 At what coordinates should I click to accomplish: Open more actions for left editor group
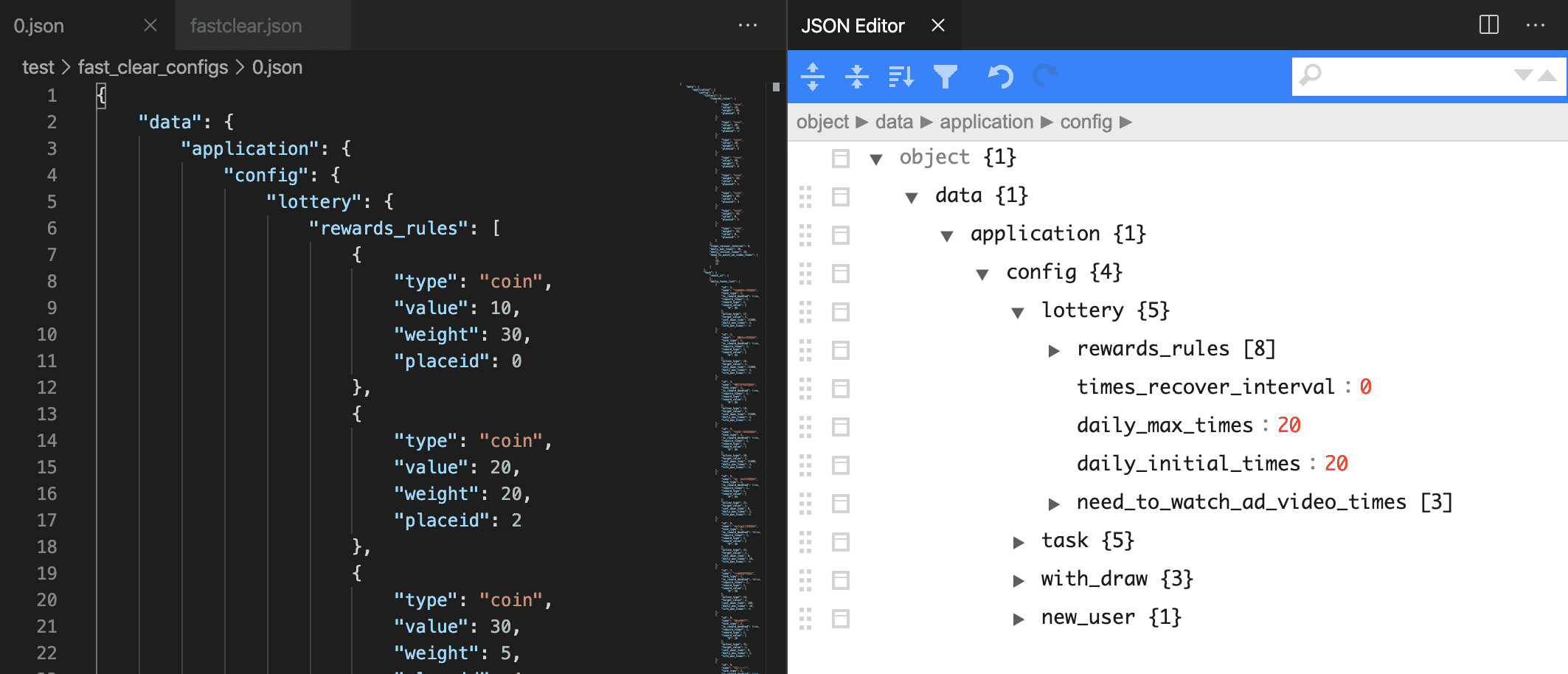[x=748, y=25]
